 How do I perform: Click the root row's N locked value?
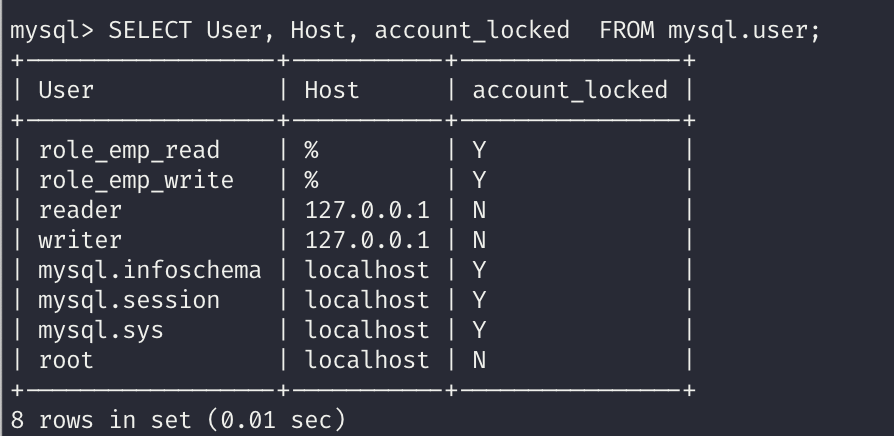[479, 360]
